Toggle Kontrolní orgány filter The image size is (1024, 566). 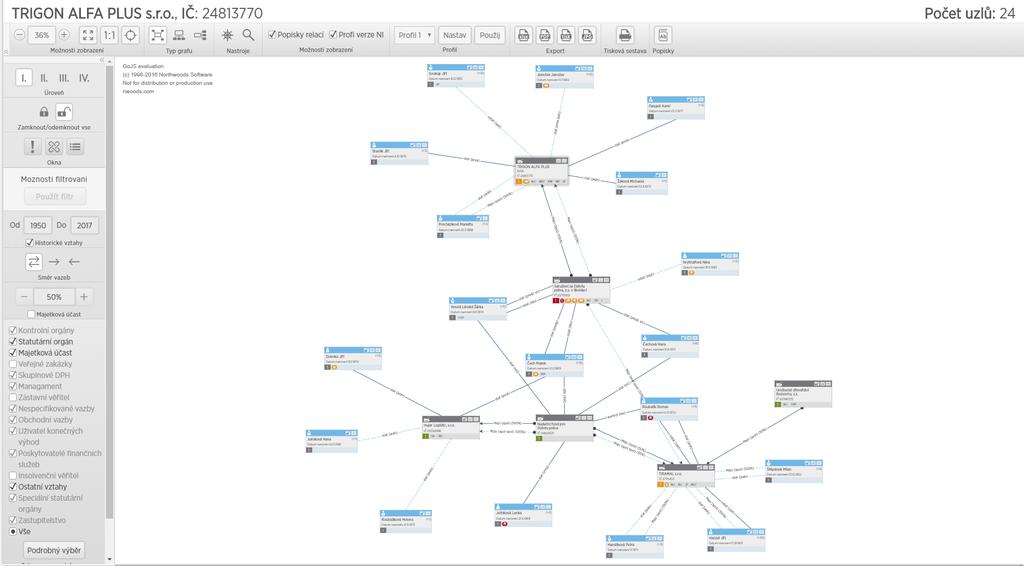point(12,330)
